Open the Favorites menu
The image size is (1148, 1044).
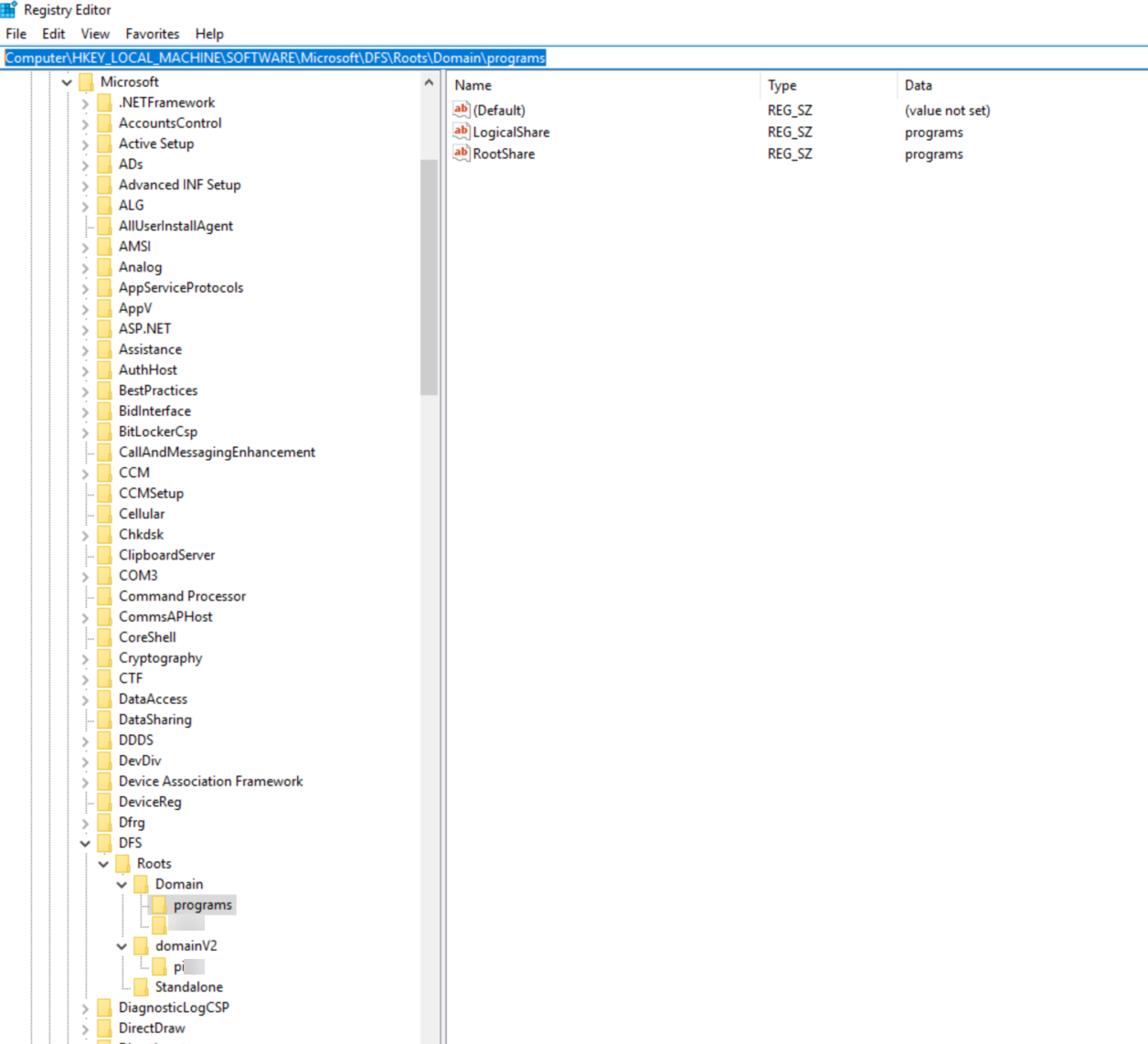pyautogui.click(x=153, y=34)
